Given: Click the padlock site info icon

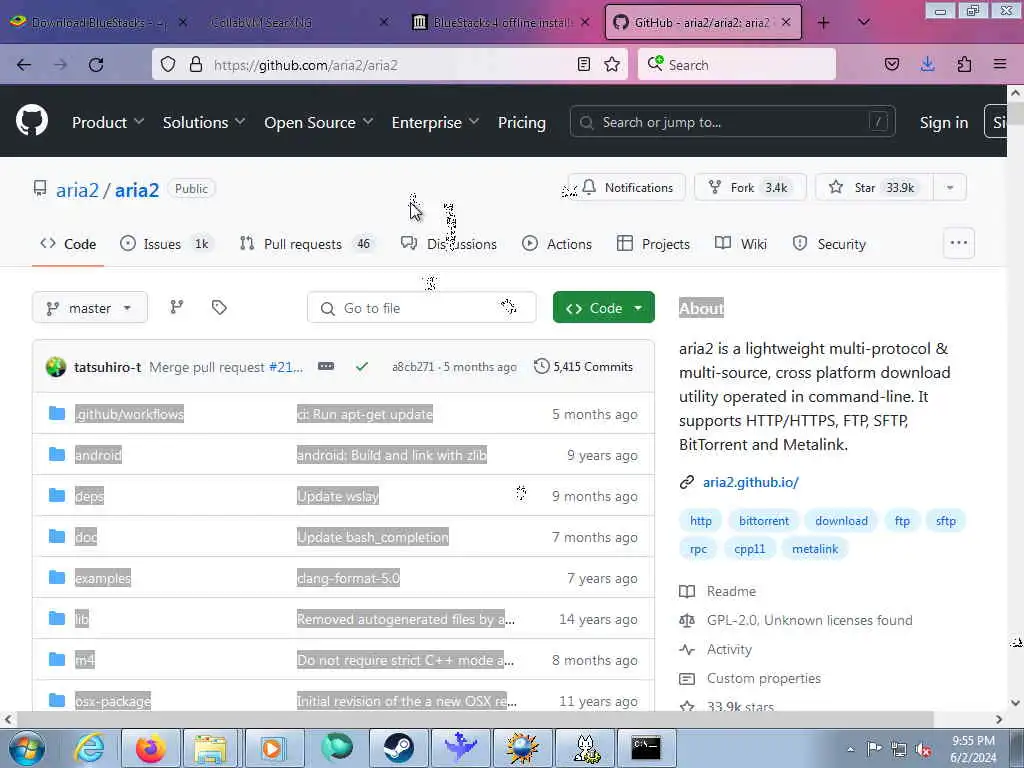Looking at the screenshot, I should click(195, 65).
